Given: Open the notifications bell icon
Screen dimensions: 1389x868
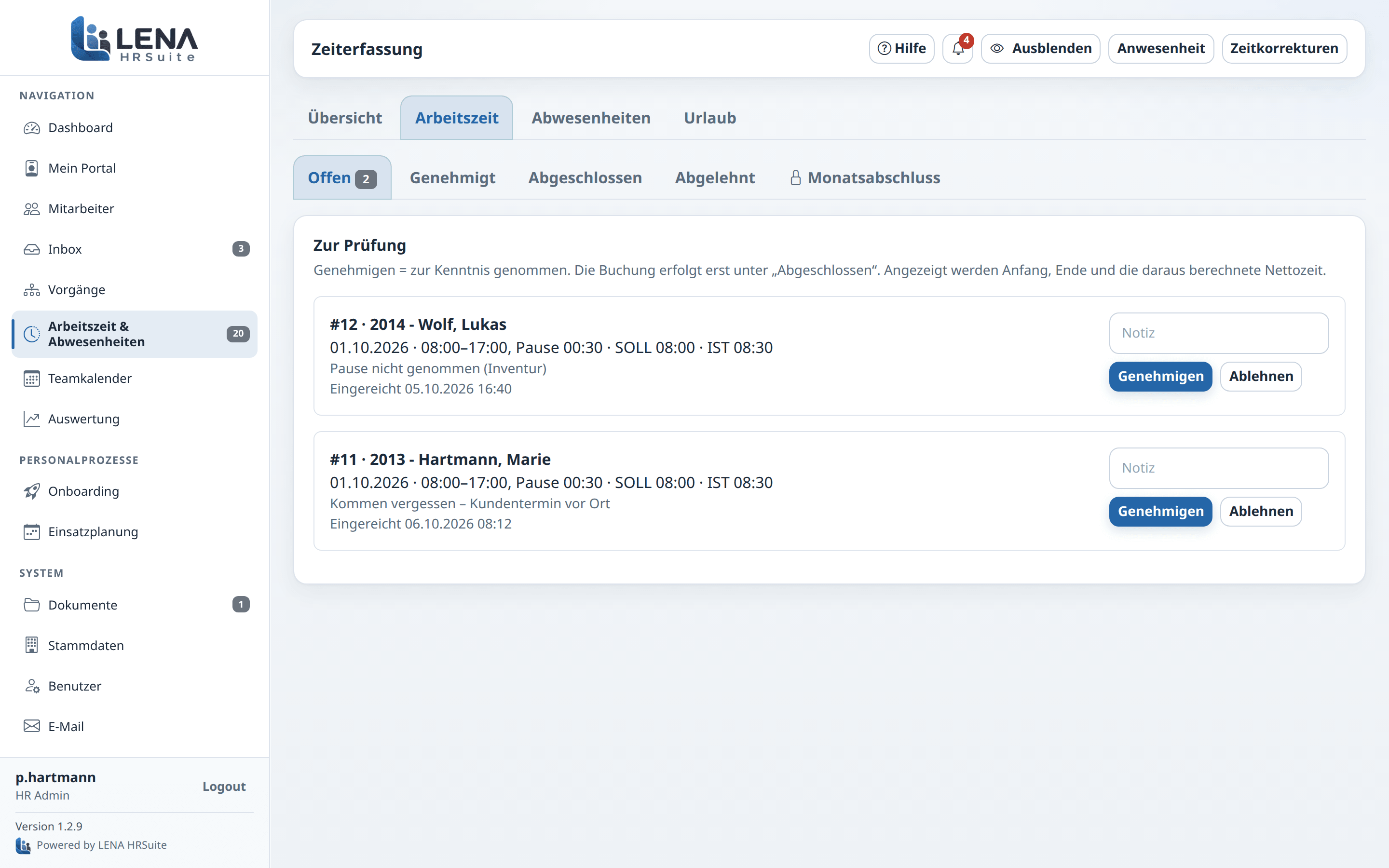Looking at the screenshot, I should (x=957, y=49).
